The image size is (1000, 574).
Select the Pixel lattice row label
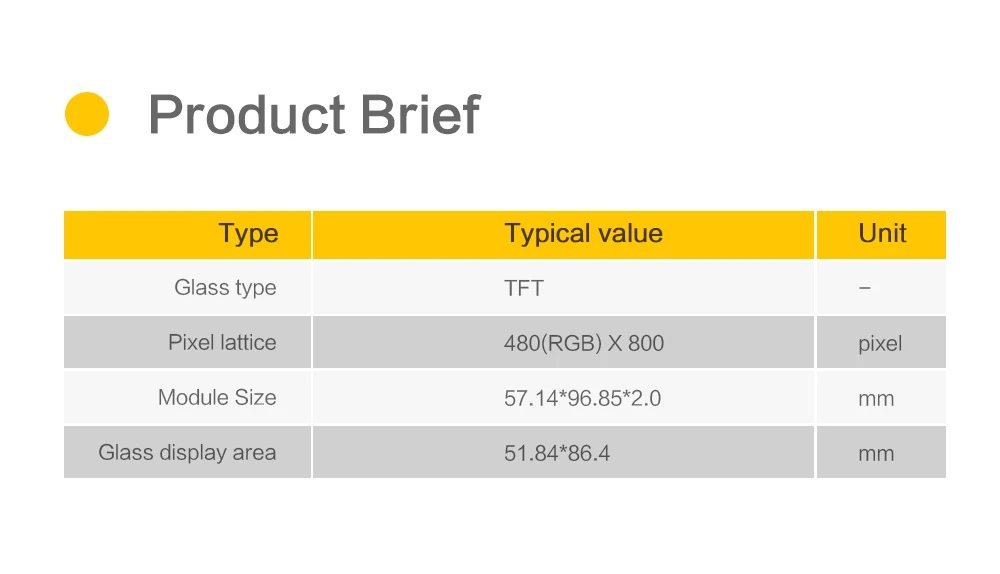(x=222, y=342)
